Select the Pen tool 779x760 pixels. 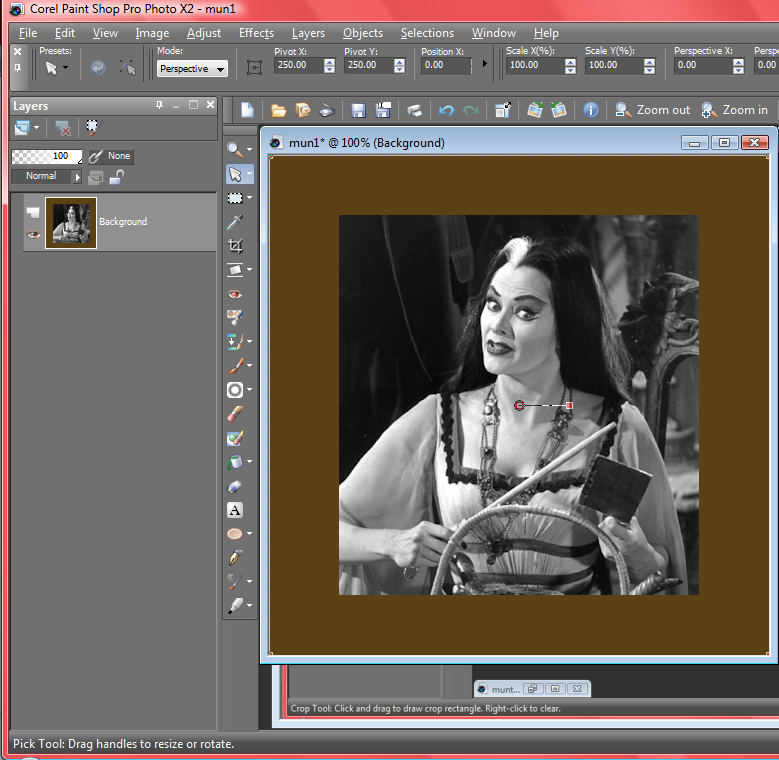pyautogui.click(x=234, y=558)
